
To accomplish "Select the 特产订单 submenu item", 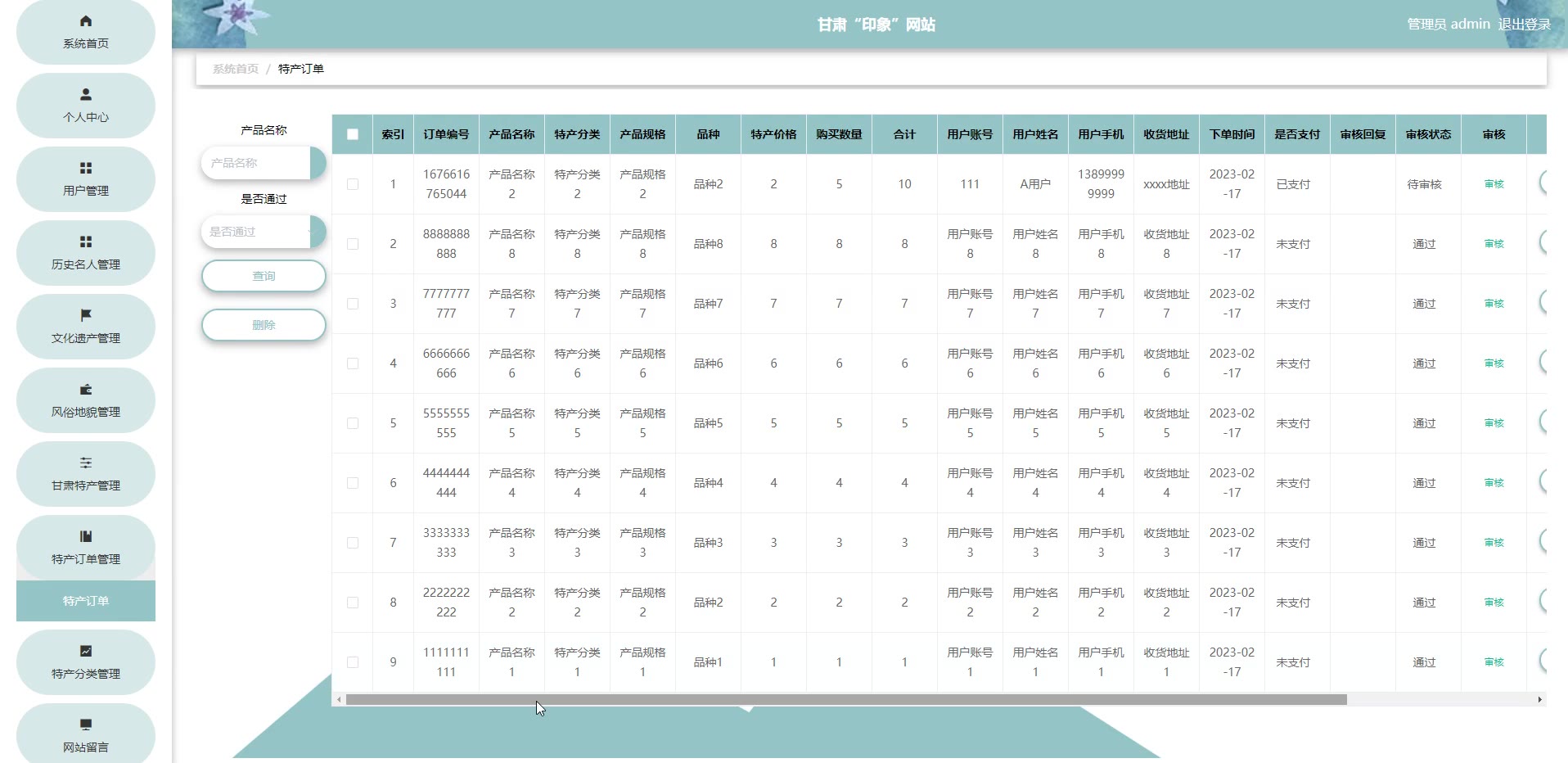I will pyautogui.click(x=86, y=601).
